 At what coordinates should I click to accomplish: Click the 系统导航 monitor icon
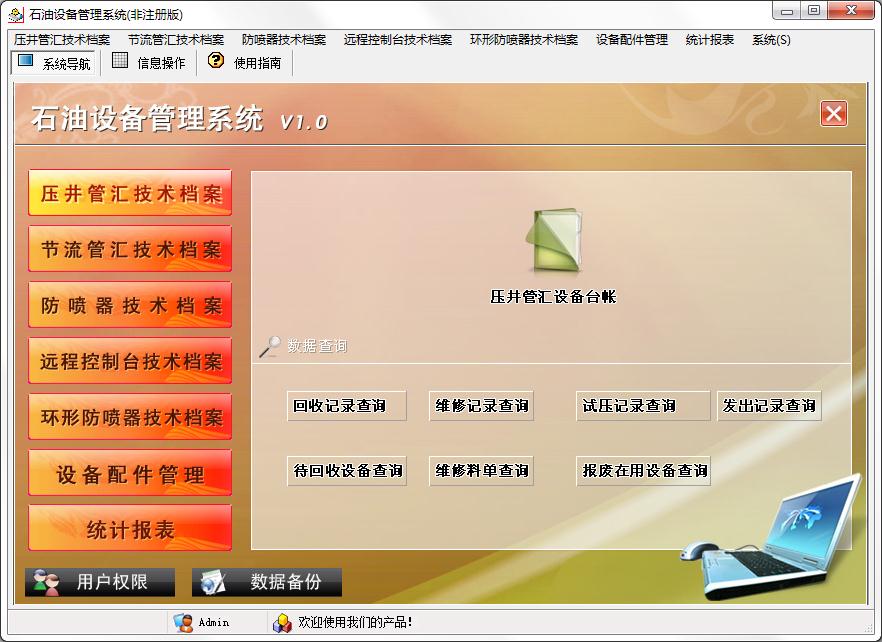click(25, 60)
